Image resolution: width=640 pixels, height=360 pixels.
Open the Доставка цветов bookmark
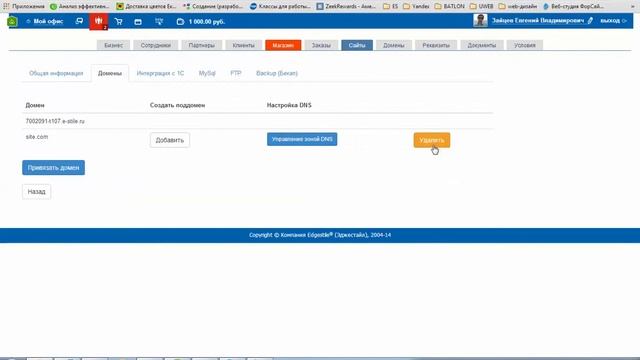point(146,6)
